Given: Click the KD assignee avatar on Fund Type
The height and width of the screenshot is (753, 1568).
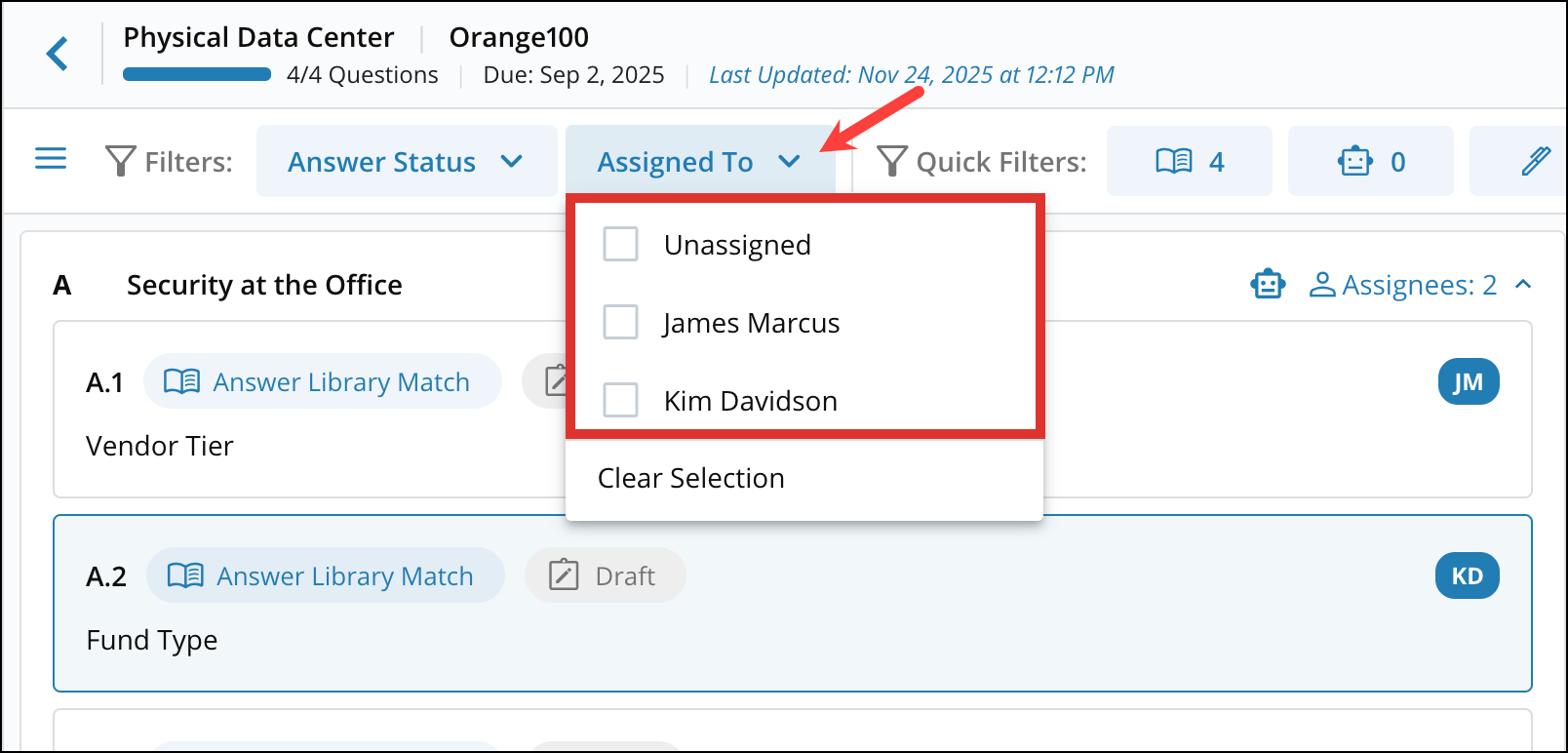Looking at the screenshot, I should 1467,575.
